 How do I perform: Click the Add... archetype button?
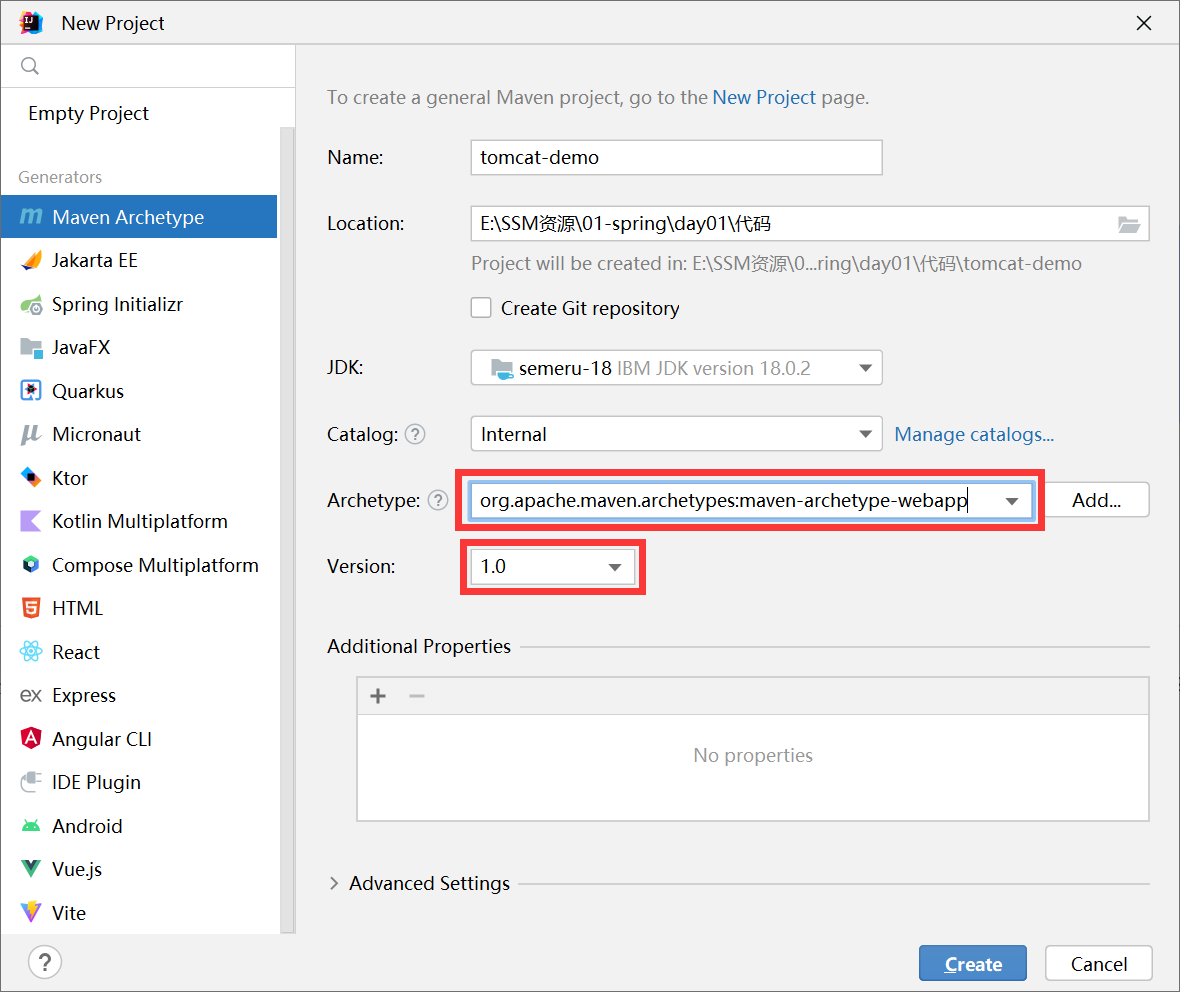(x=1097, y=500)
